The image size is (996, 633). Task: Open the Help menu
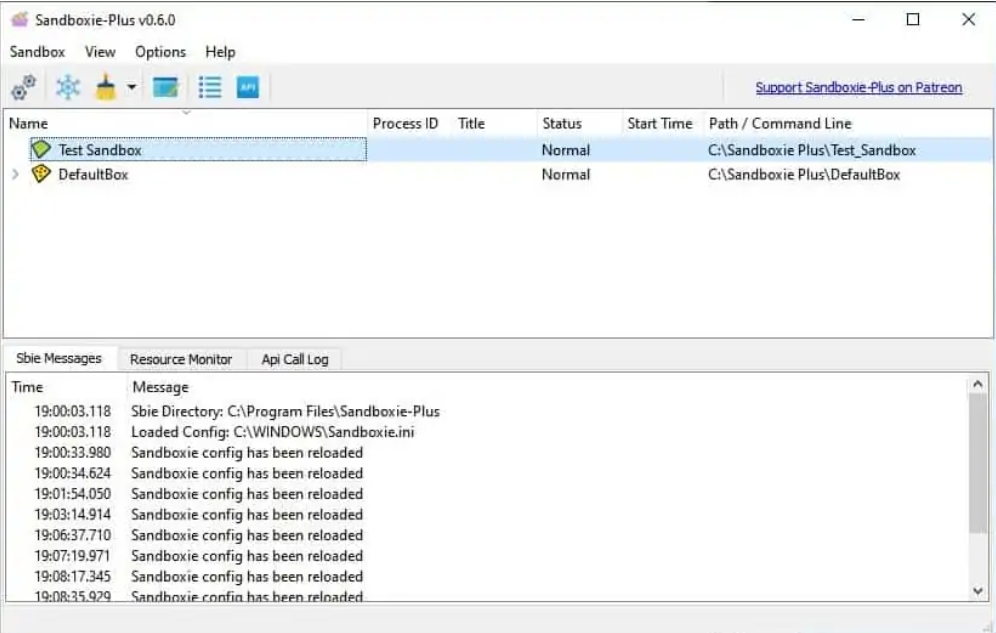[220, 52]
